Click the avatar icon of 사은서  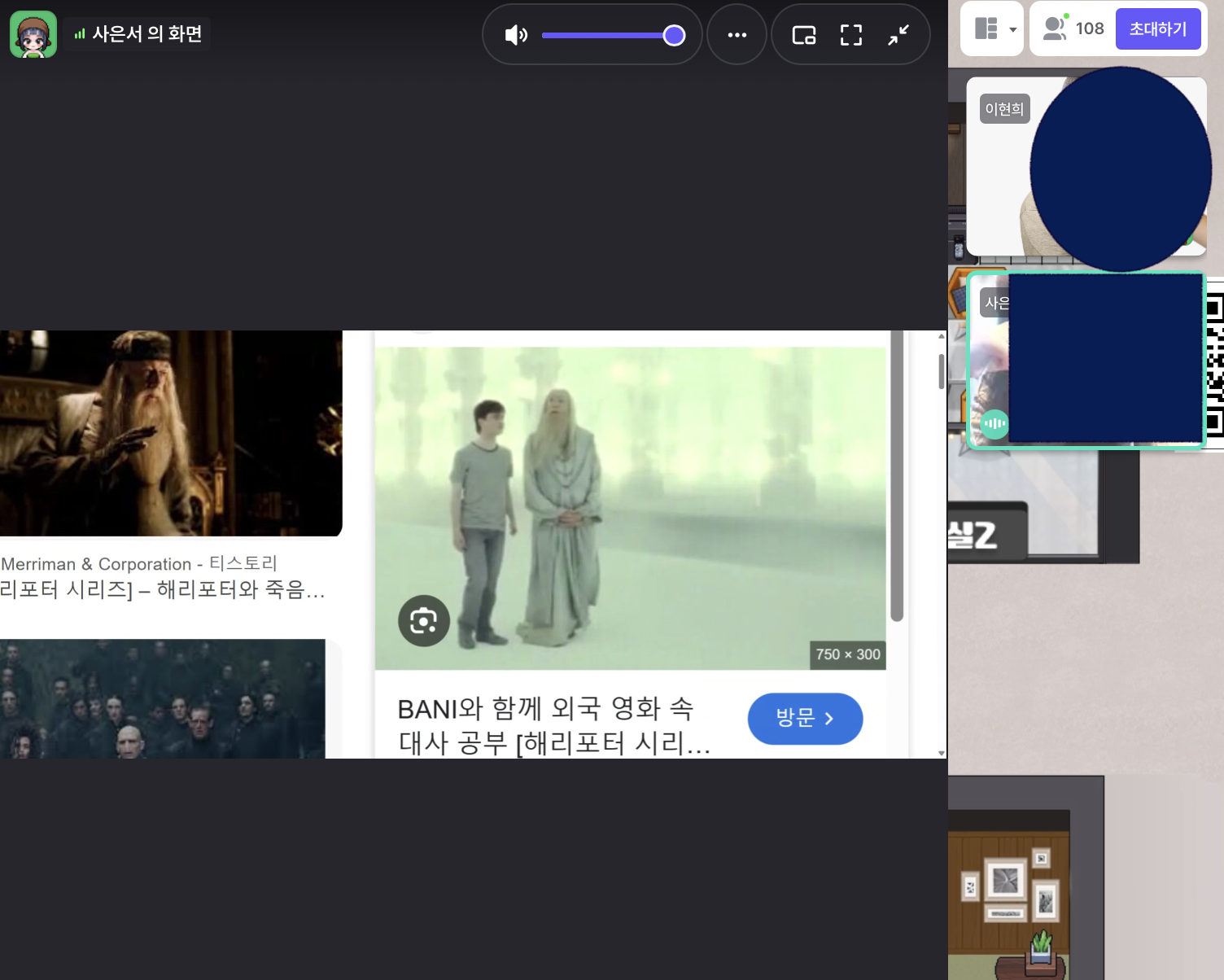pyautogui.click(x=33, y=34)
